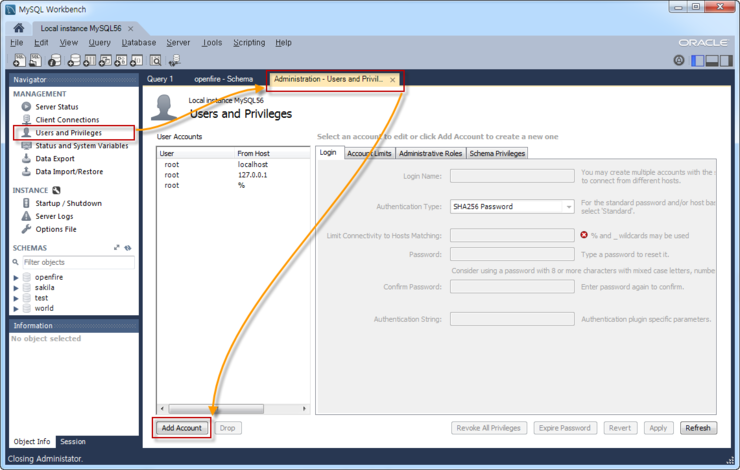Click the home screen icon

(x=19, y=28)
